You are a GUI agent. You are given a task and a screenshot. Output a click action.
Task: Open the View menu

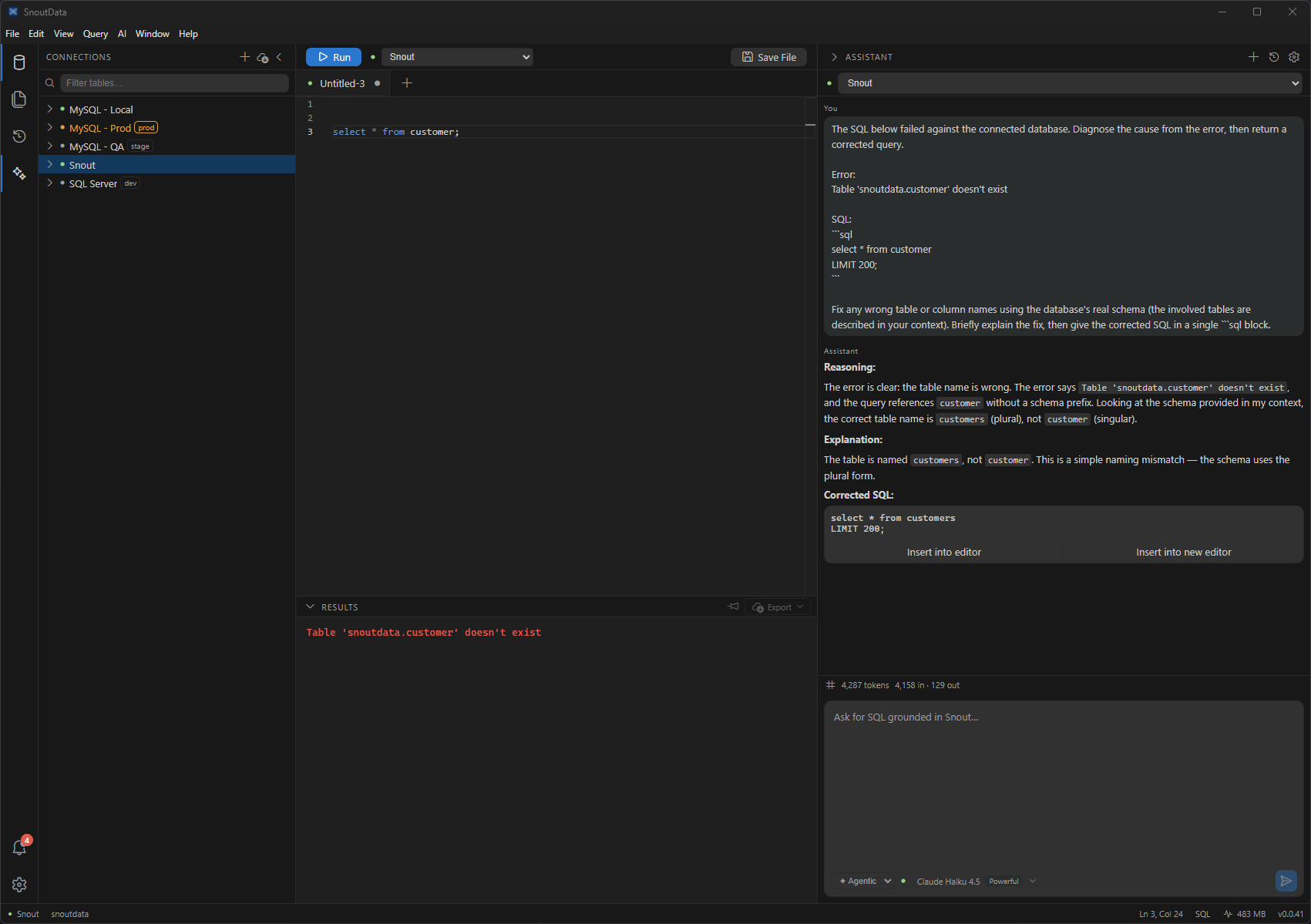[x=64, y=34]
